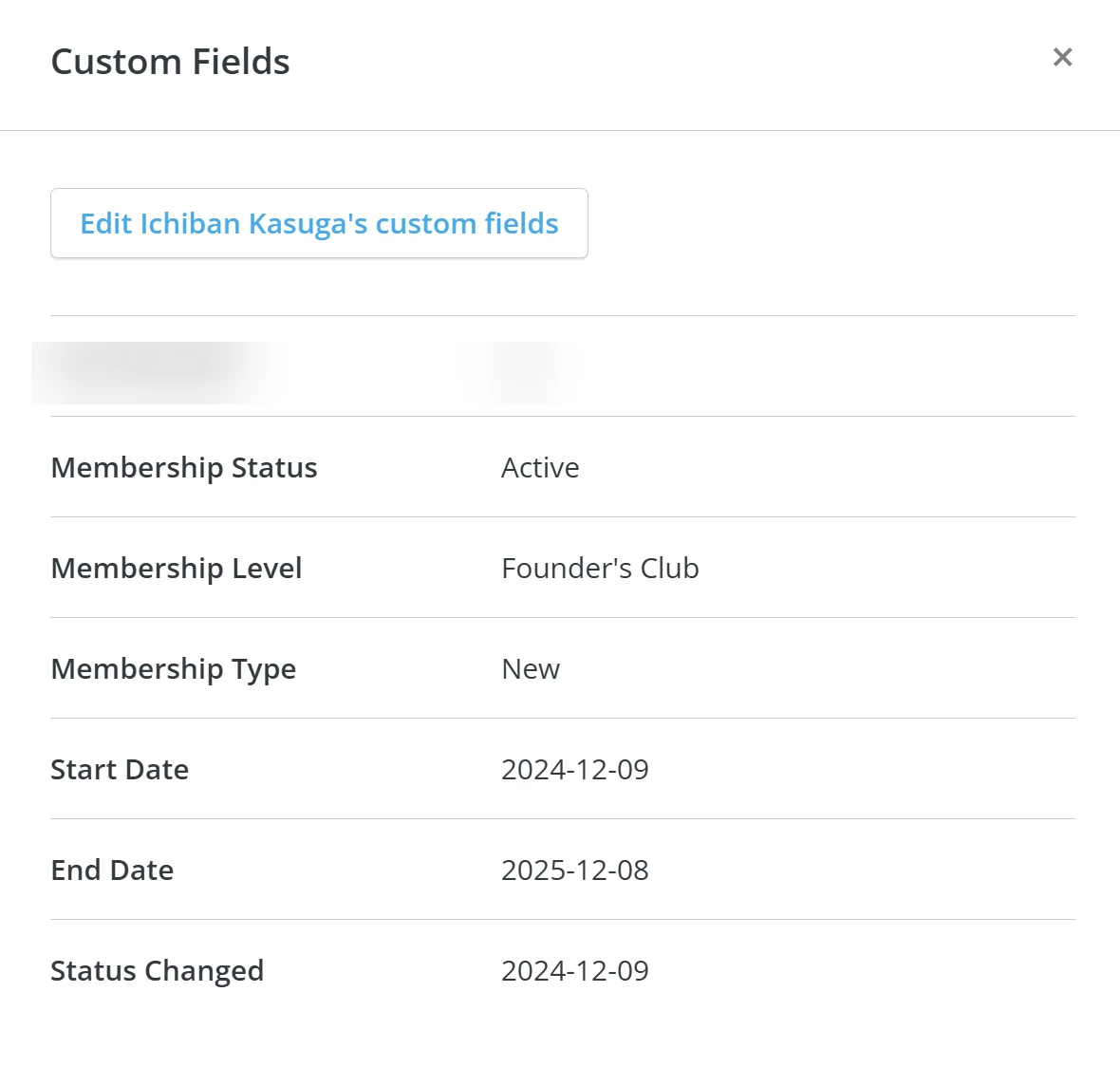Viewport: 1120px width, 1067px height.
Task: Click the 2025-12-08 end date value
Action: click(x=575, y=870)
